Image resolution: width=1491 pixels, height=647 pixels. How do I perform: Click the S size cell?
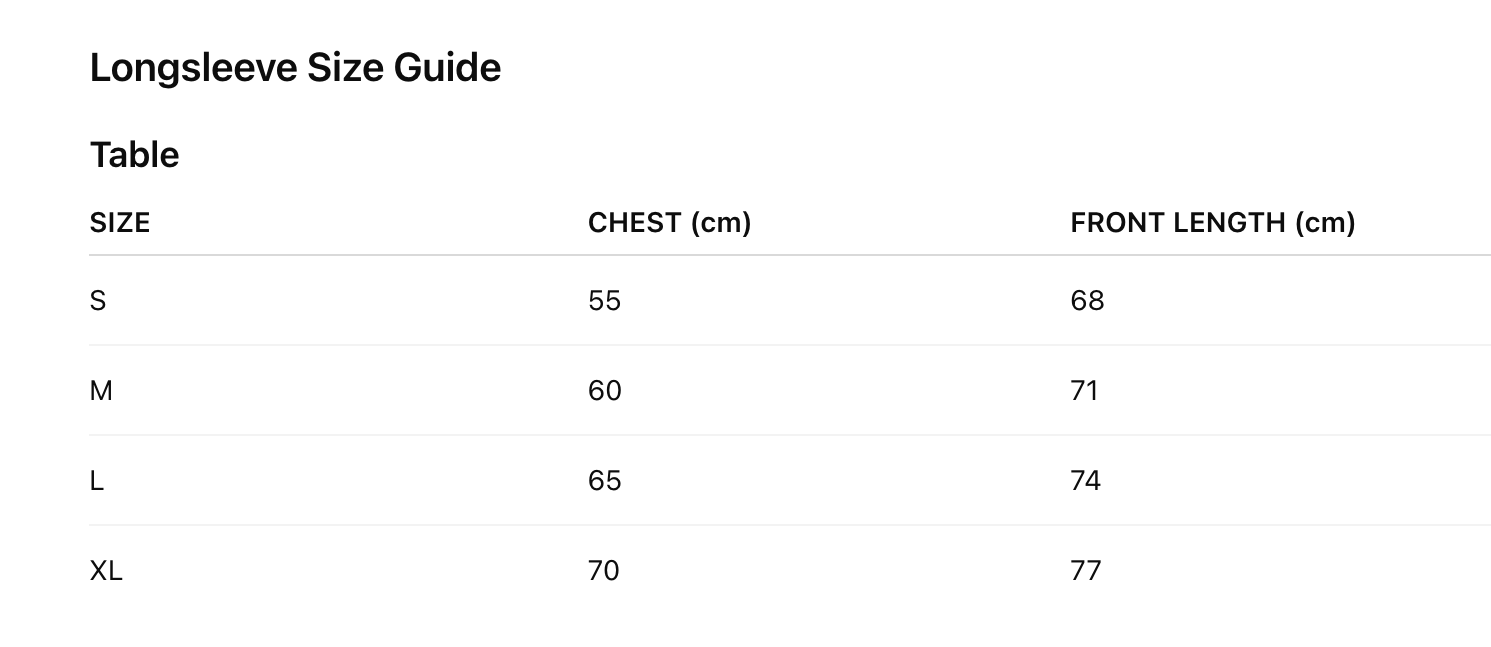coord(98,300)
